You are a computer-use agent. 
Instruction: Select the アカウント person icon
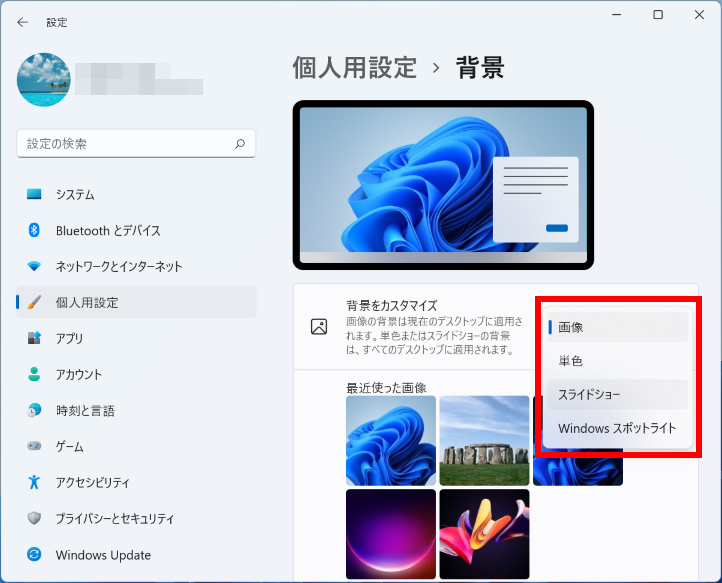pyautogui.click(x=34, y=374)
